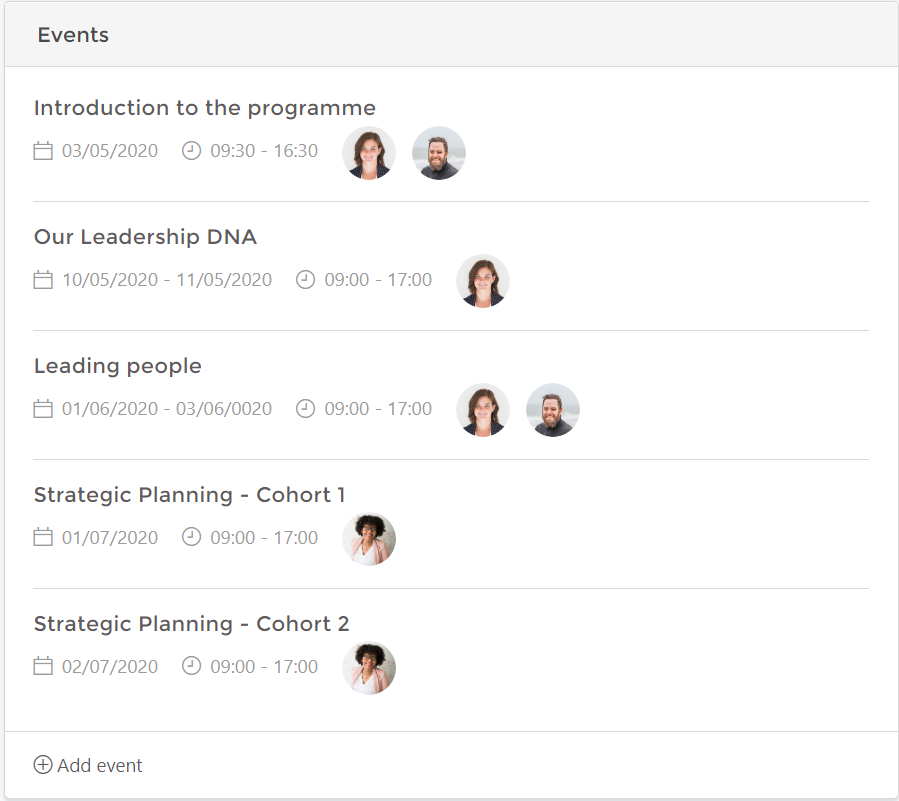The image size is (899, 801).
Task: Click calendar icon beside 01/06/2020 date range
Action: pyautogui.click(x=43, y=409)
